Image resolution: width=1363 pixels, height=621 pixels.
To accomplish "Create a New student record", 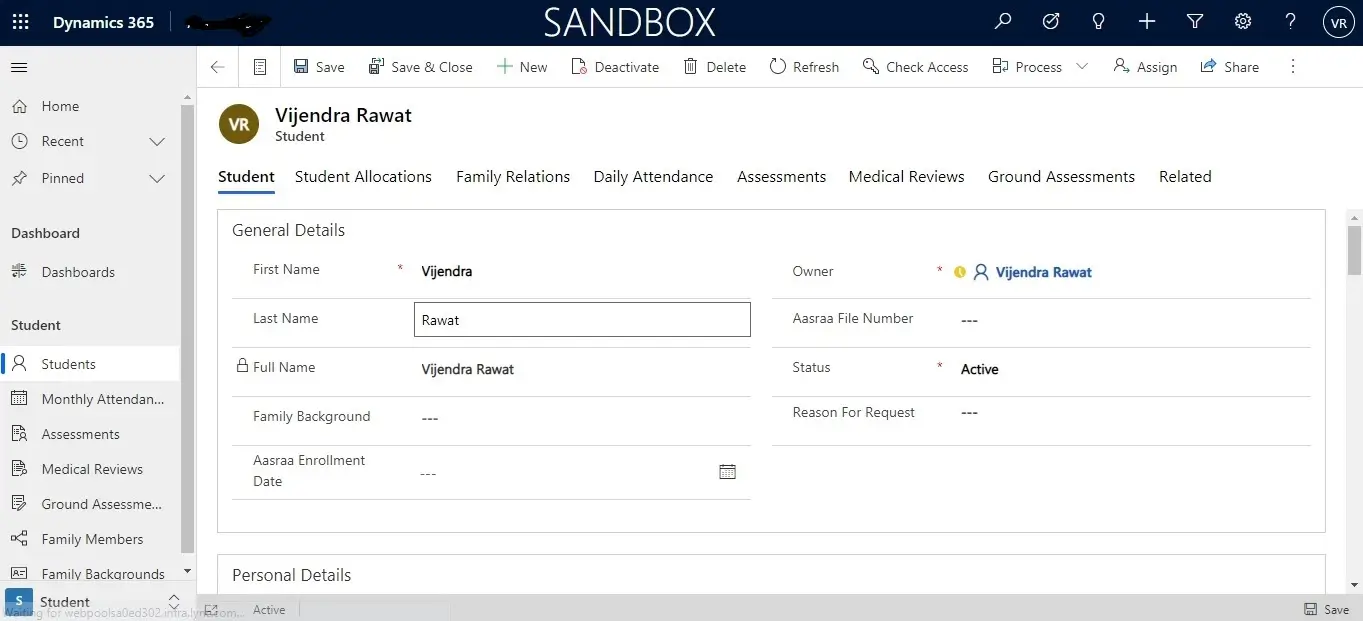I will coord(522,67).
